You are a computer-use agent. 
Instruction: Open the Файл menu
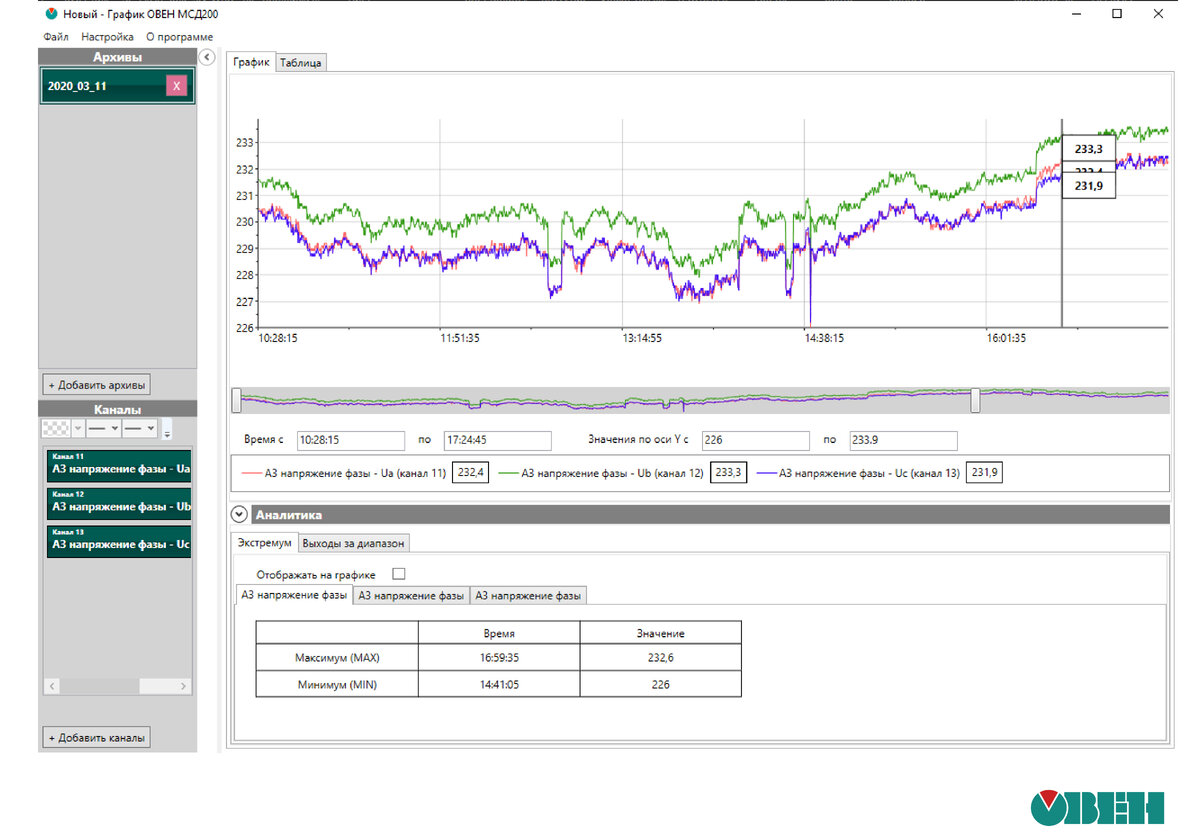(x=56, y=37)
